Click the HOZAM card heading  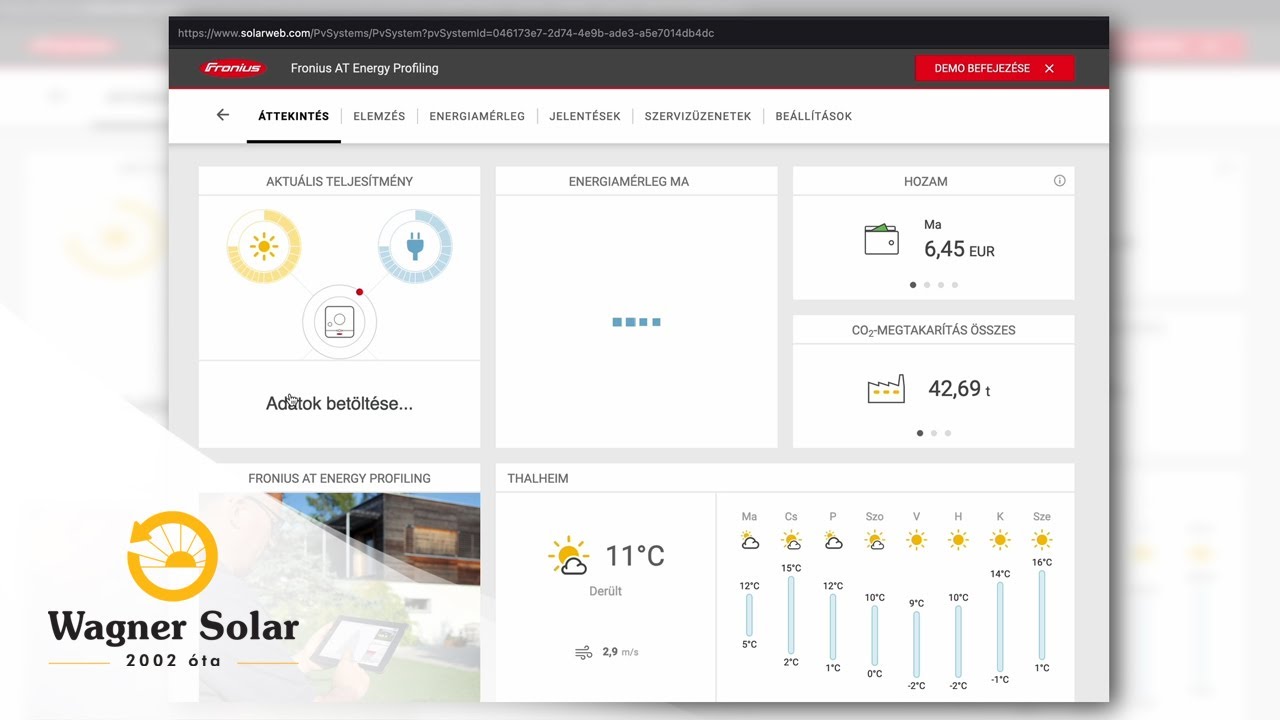pyautogui.click(x=926, y=181)
